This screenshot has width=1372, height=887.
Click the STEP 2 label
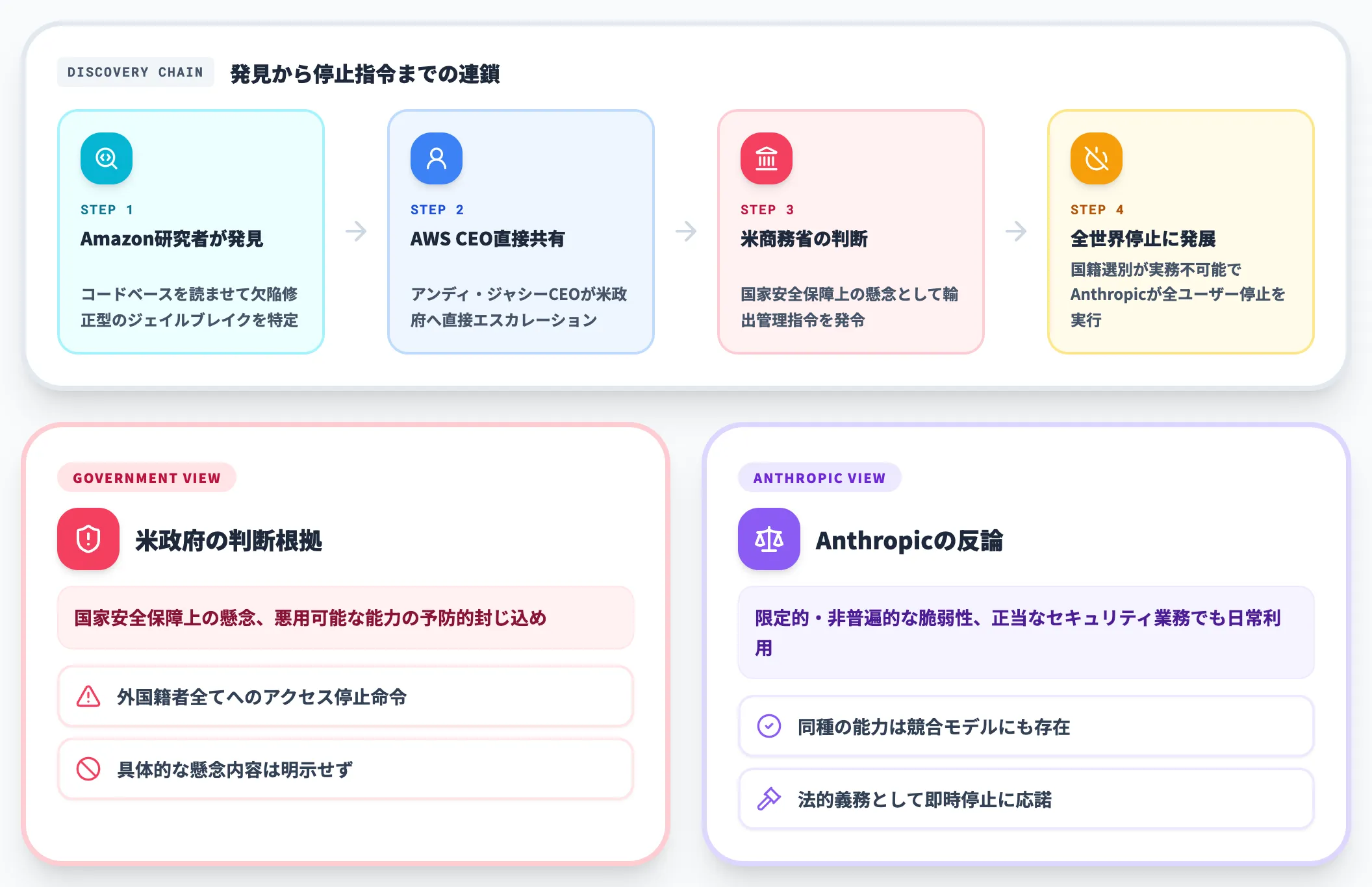point(437,210)
